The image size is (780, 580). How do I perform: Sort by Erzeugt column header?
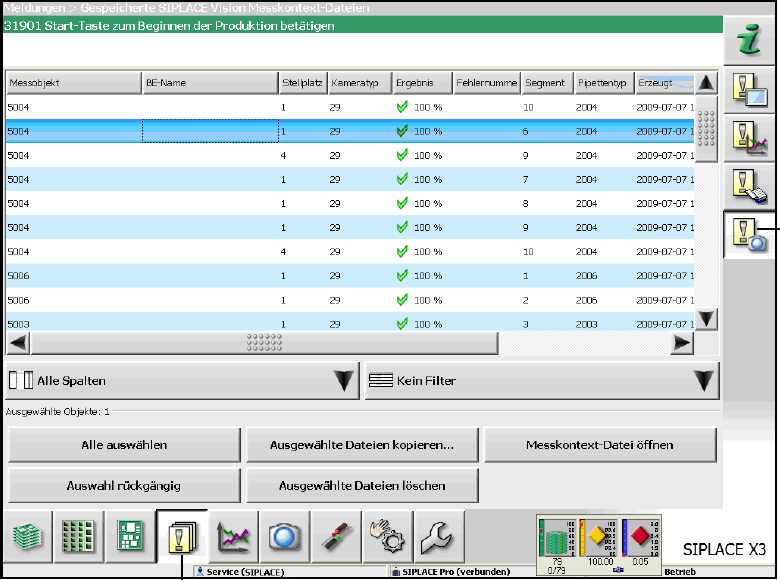click(x=665, y=83)
